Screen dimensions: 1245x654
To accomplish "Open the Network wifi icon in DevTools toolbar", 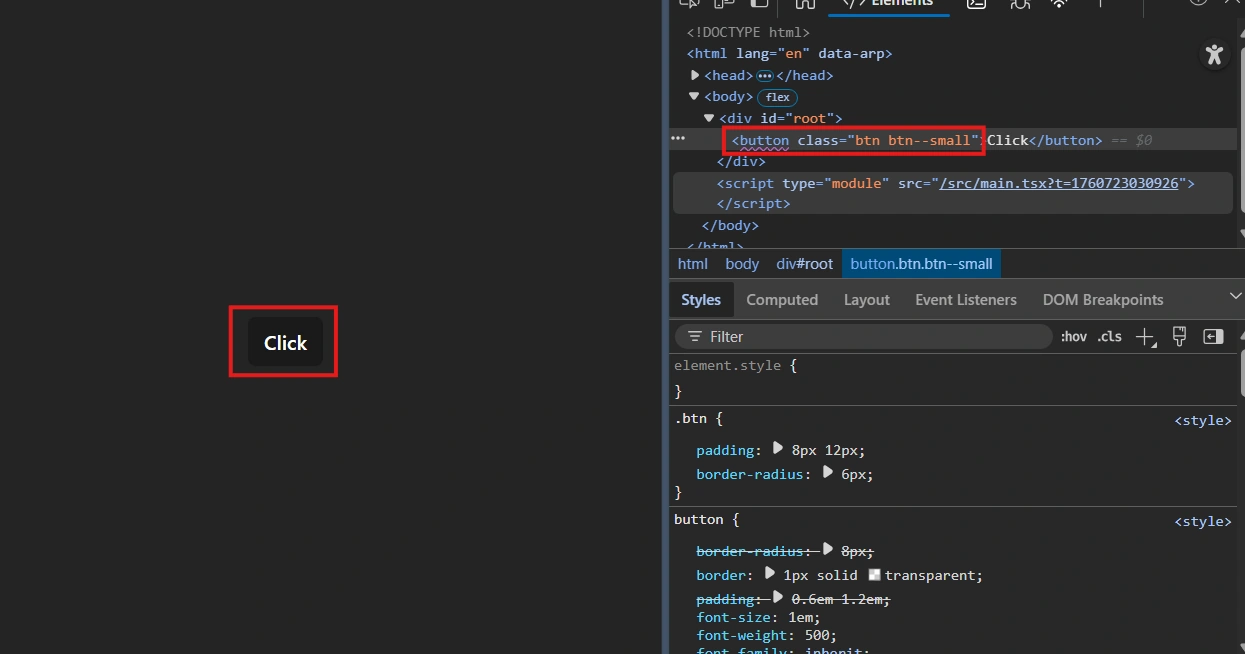I will pyautogui.click(x=1059, y=4).
